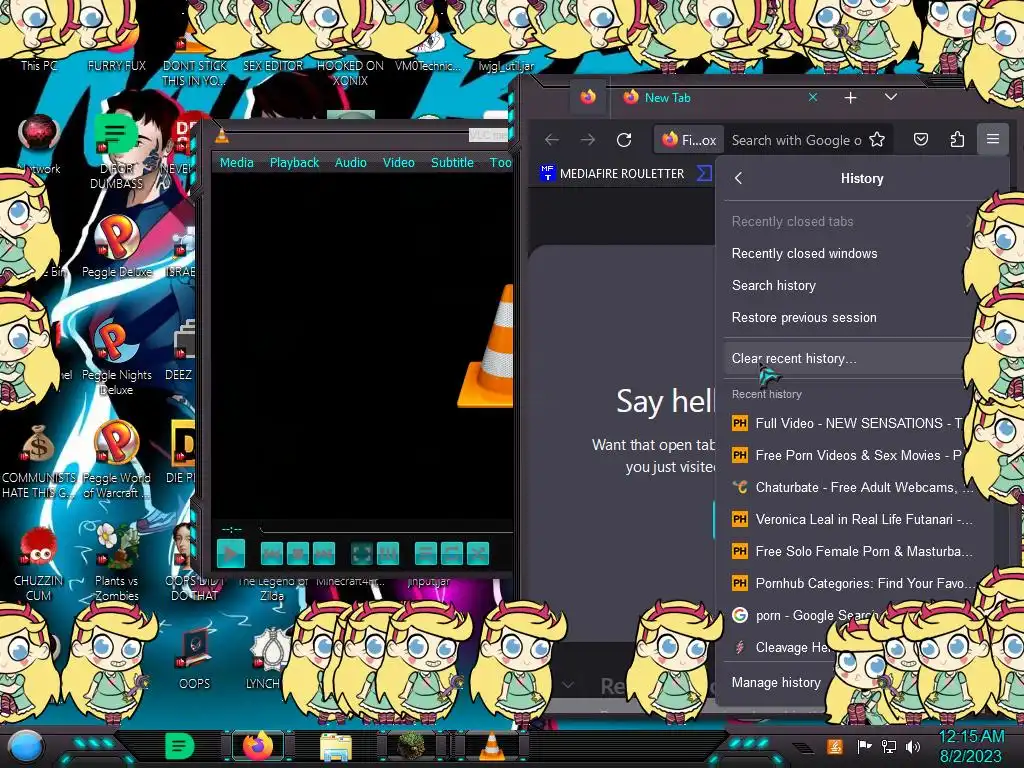This screenshot has height=768, width=1024.
Task: Open VLC extended settings button
Action: 387,554
